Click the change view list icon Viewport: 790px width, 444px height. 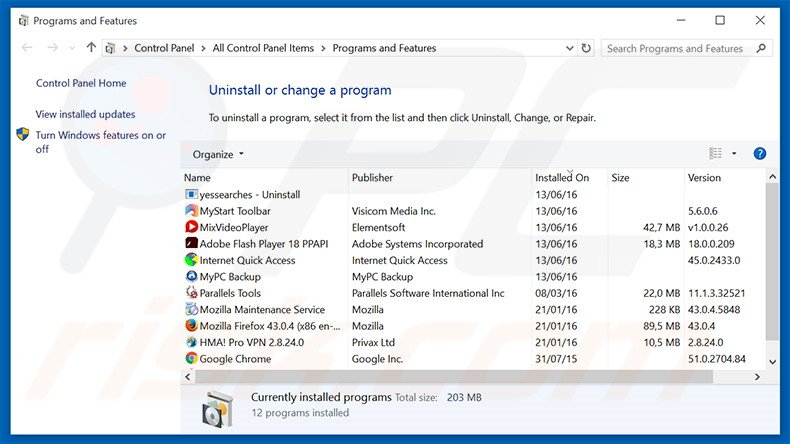coord(715,153)
